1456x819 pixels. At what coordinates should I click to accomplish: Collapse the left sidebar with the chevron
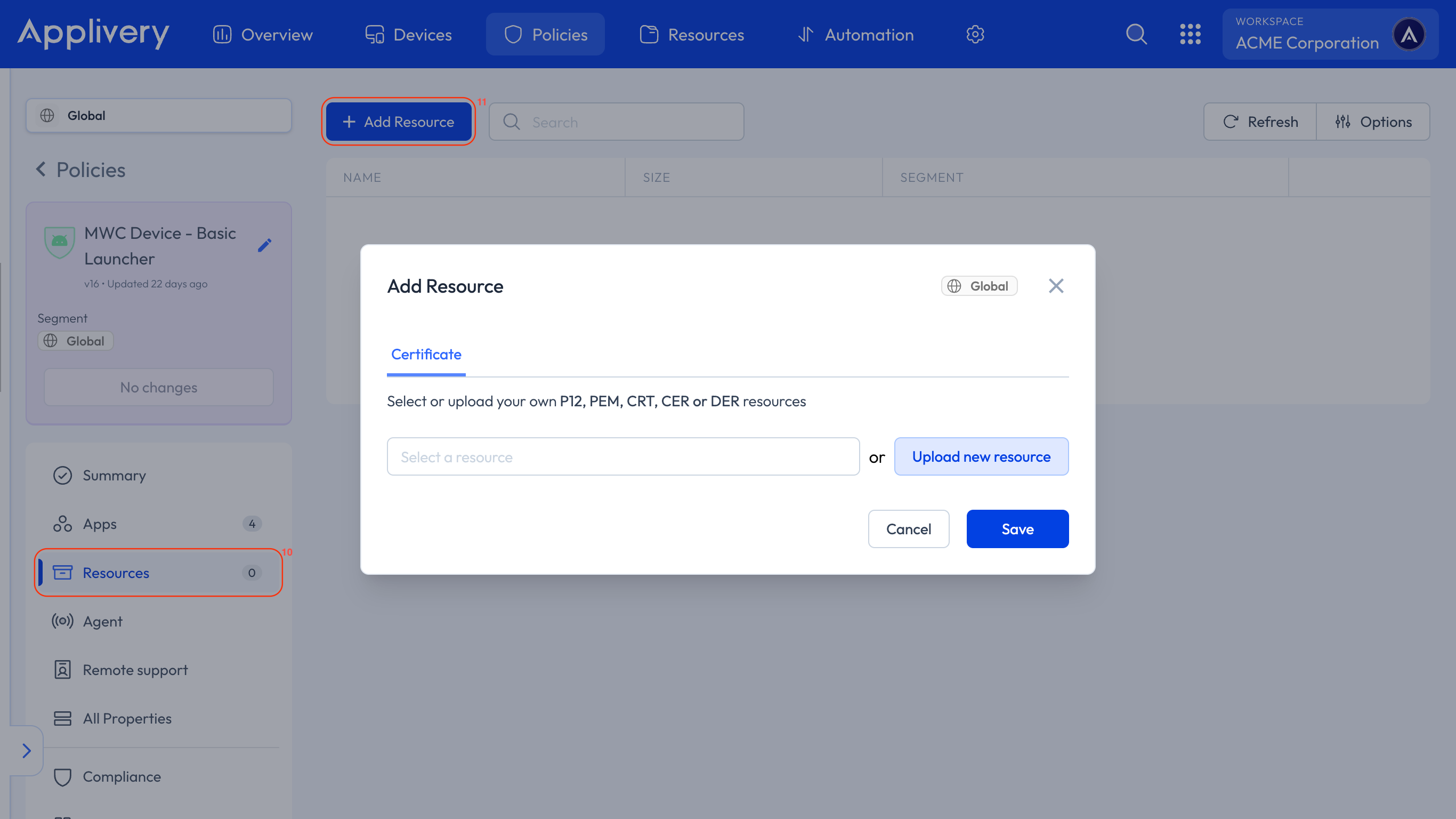tap(27, 751)
